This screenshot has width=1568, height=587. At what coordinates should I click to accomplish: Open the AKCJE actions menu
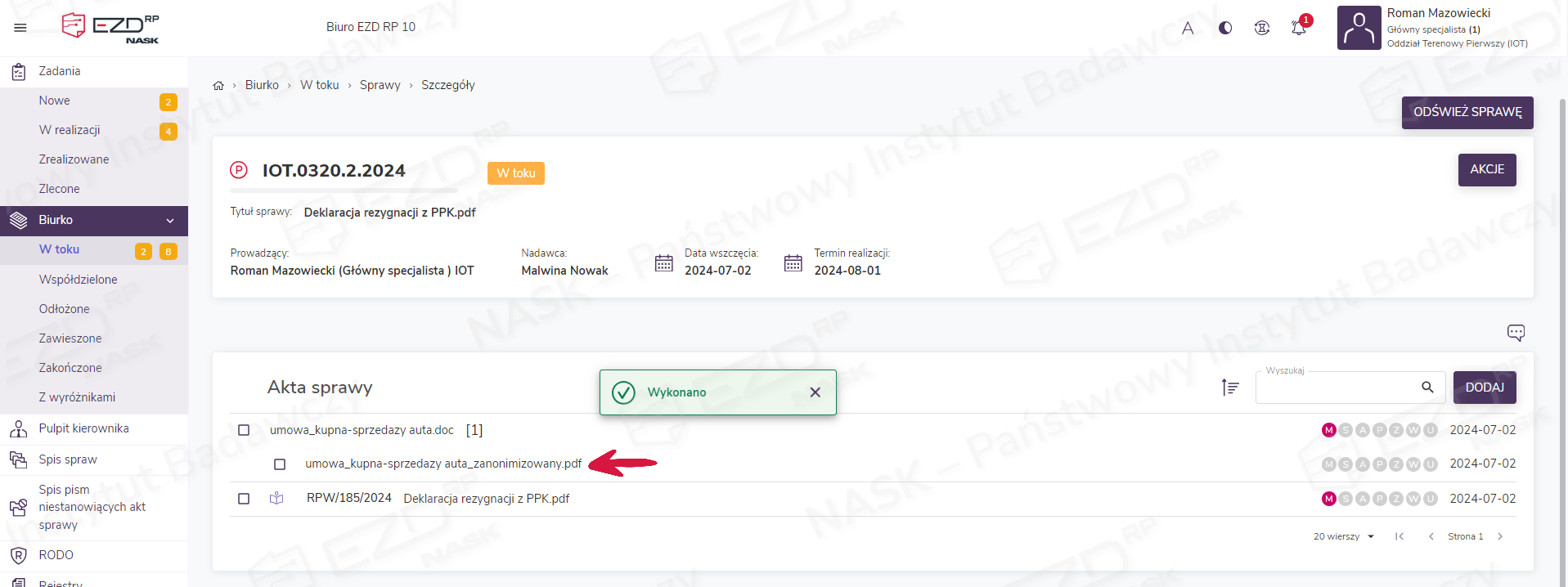coord(1486,170)
